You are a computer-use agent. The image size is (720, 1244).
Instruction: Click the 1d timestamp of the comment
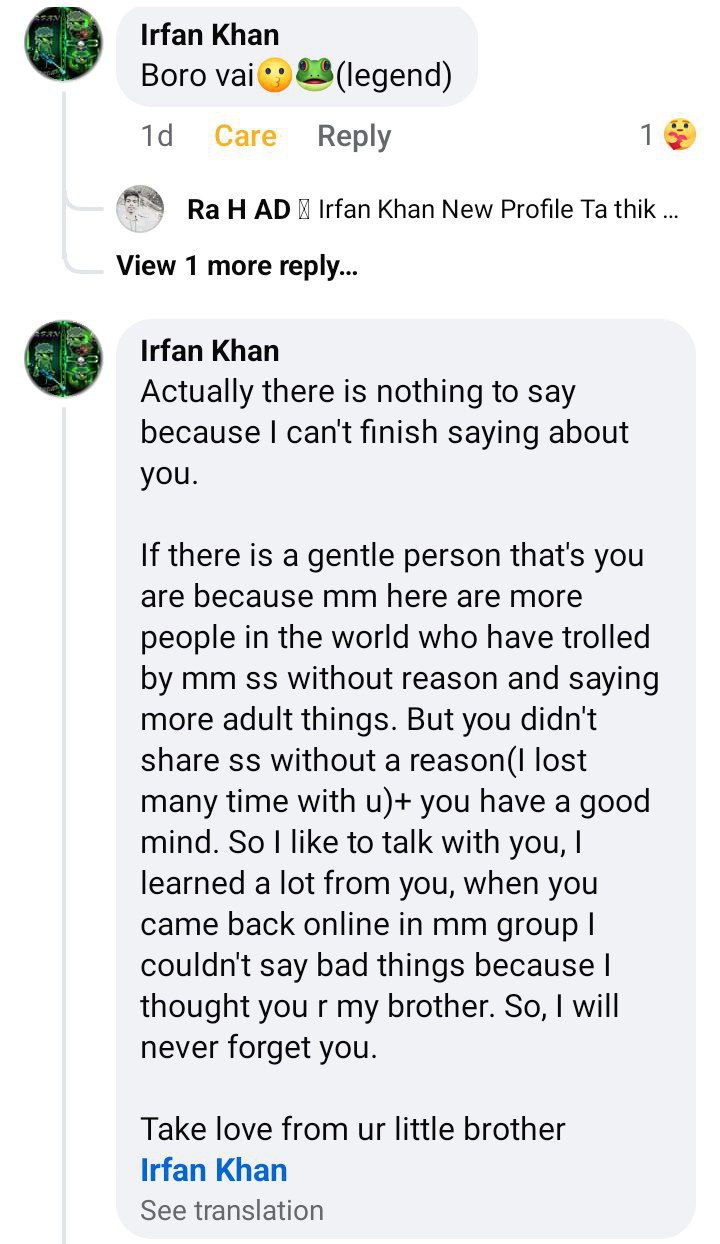(x=157, y=136)
